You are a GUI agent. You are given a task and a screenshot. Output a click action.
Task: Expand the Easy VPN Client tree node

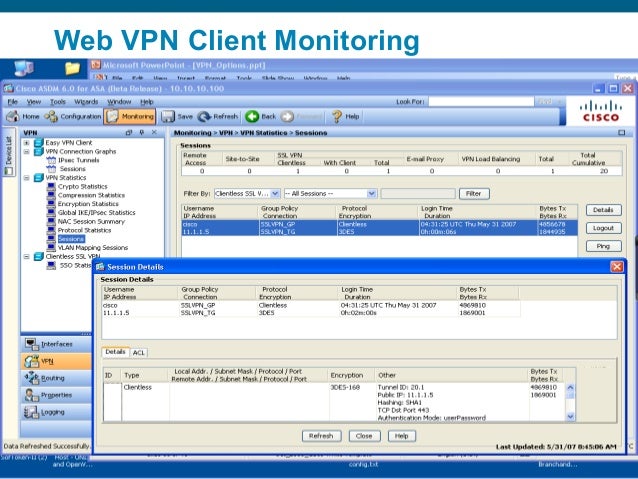click(x=26, y=143)
